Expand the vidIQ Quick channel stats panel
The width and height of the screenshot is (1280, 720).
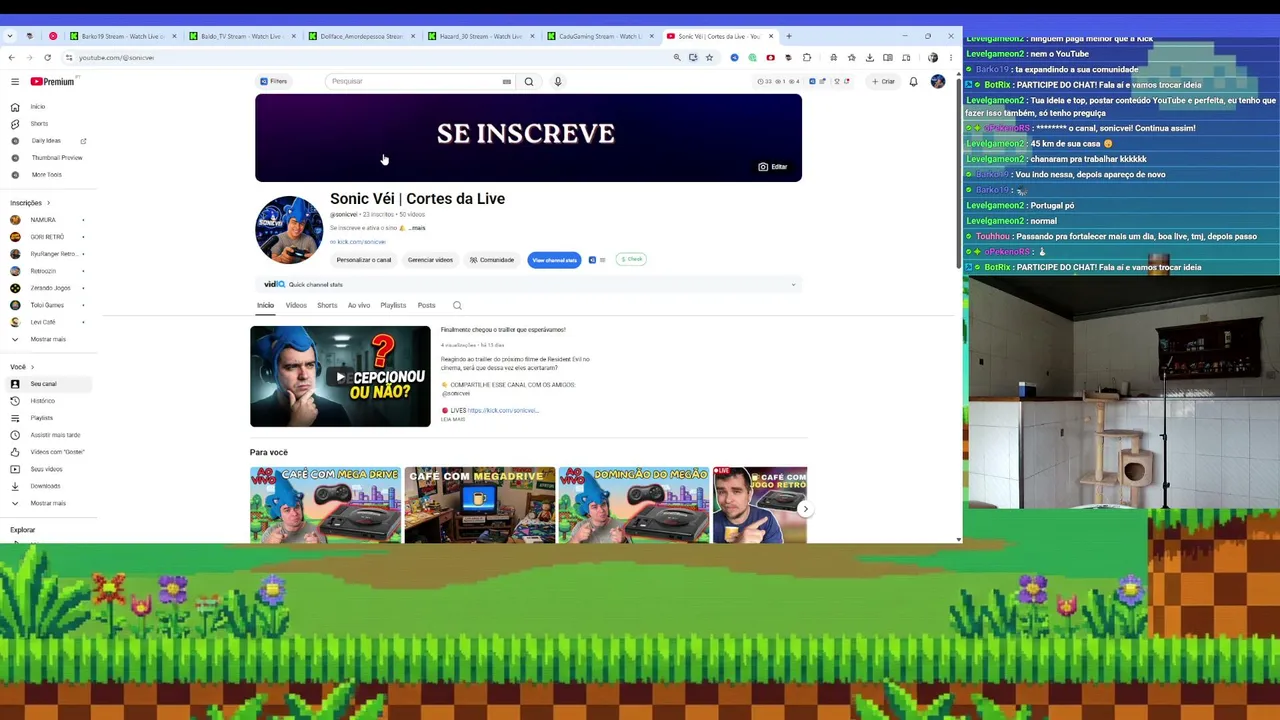click(793, 285)
